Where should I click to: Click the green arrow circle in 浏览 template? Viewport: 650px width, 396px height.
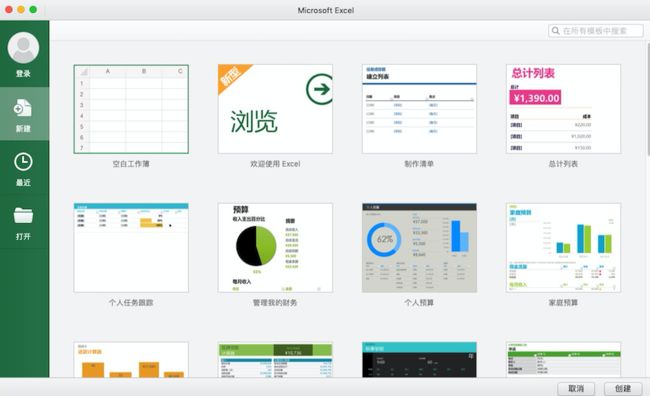320,89
